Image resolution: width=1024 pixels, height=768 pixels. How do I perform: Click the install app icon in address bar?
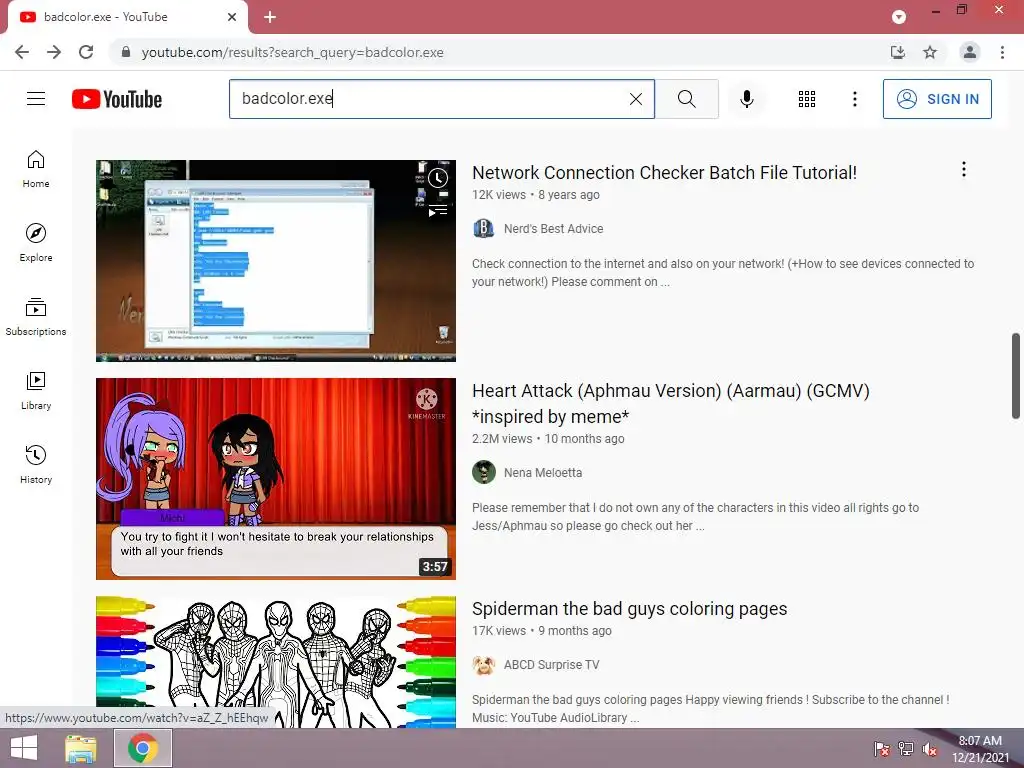898,52
